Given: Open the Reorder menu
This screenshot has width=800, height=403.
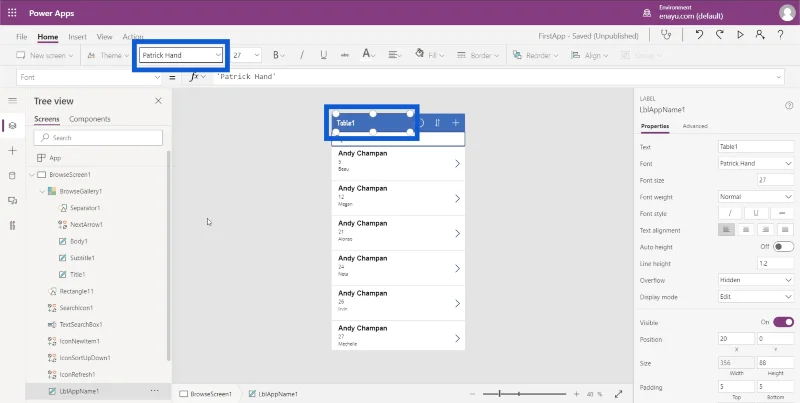Looking at the screenshot, I should (x=535, y=55).
